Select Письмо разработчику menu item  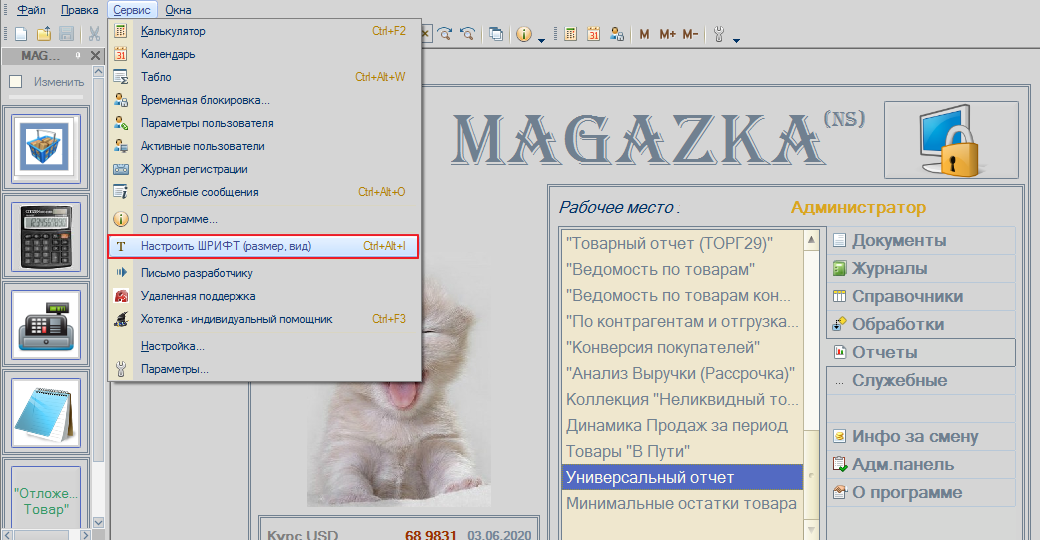pyautogui.click(x=264, y=273)
